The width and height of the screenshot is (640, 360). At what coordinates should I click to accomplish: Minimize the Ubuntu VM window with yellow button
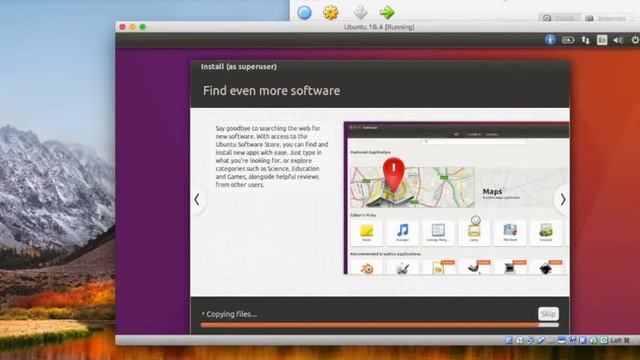(x=133, y=27)
